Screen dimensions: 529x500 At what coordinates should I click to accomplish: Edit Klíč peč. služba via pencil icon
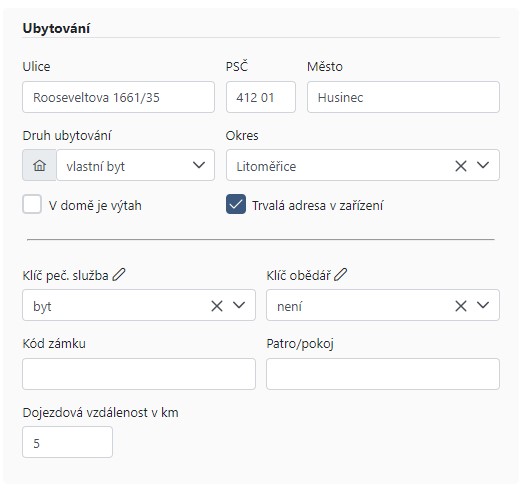pos(119,275)
